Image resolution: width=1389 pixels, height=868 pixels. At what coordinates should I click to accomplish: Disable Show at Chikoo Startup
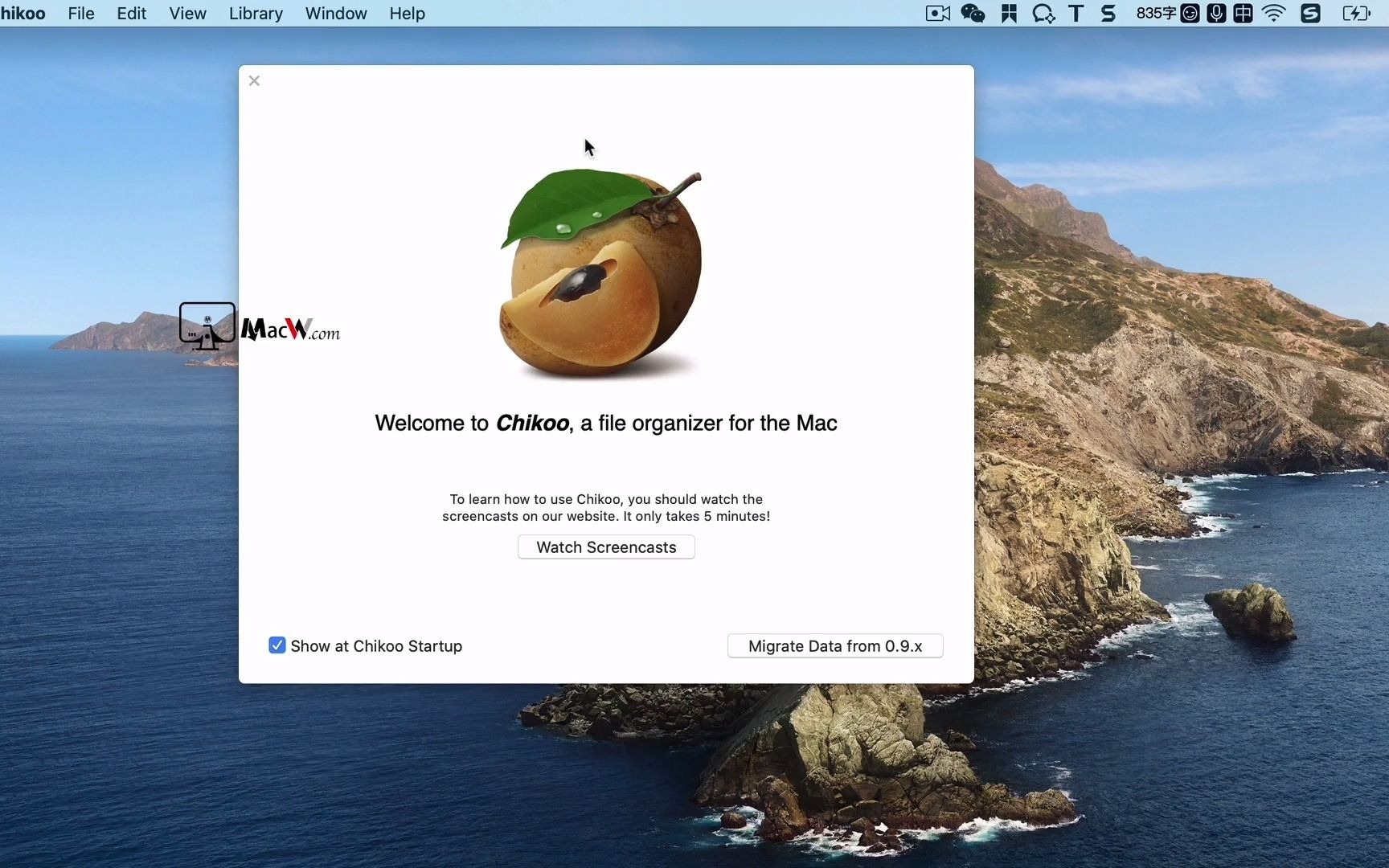[277, 645]
